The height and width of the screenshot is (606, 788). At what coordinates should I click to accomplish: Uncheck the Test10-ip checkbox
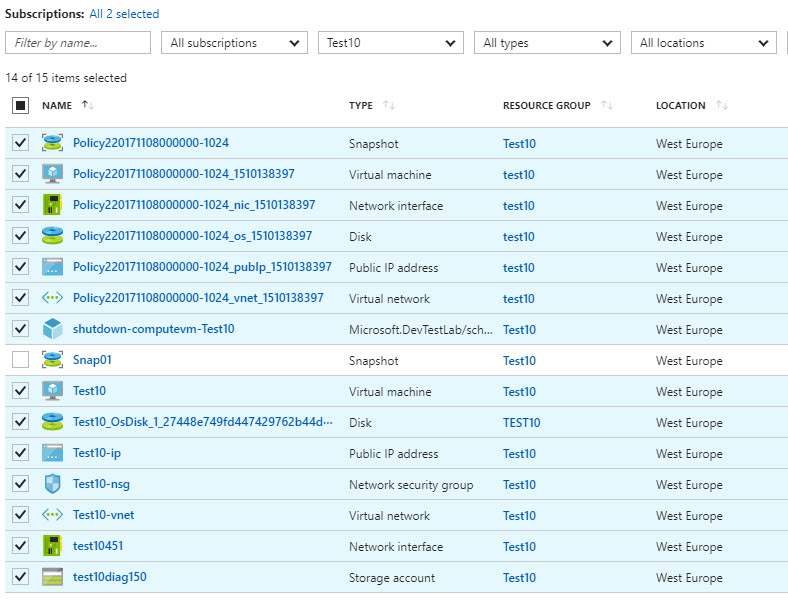[20, 453]
